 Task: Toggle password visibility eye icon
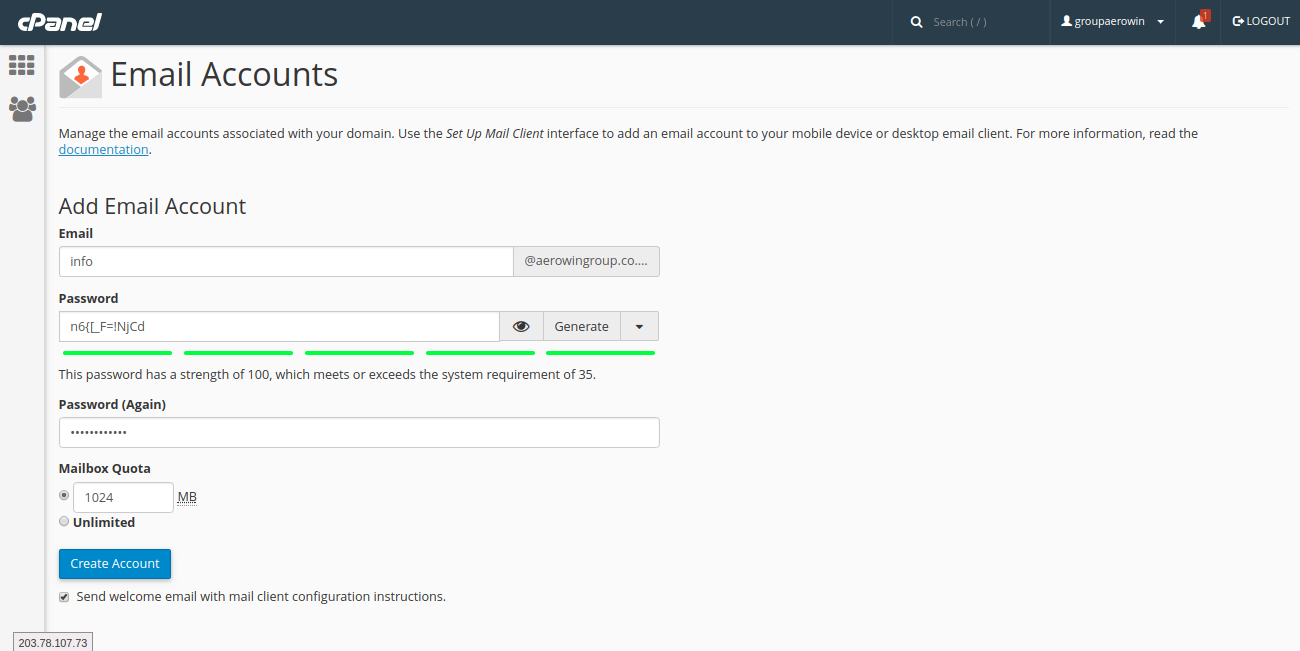[x=521, y=327]
